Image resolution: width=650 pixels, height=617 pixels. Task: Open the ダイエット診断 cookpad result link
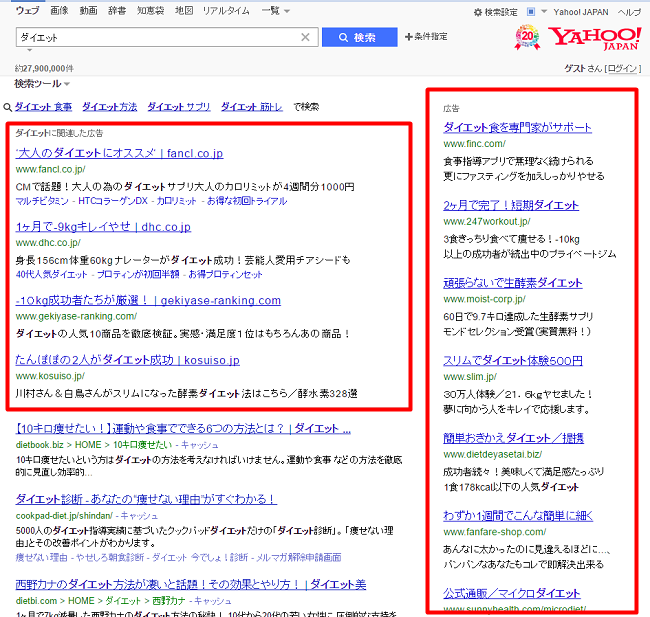146,498
